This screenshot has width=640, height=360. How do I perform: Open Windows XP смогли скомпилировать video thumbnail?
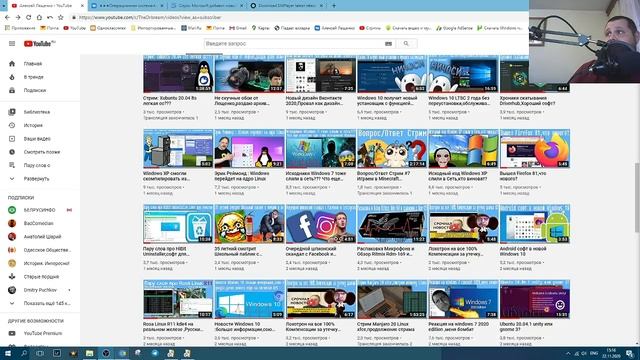pos(178,149)
